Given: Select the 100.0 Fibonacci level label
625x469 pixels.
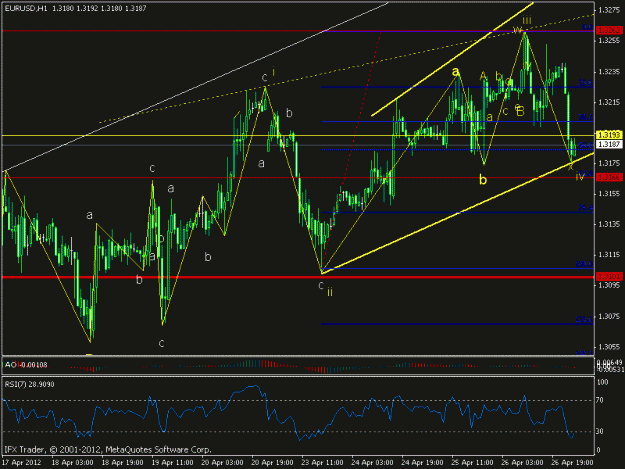Looking at the screenshot, I should 584,264.
